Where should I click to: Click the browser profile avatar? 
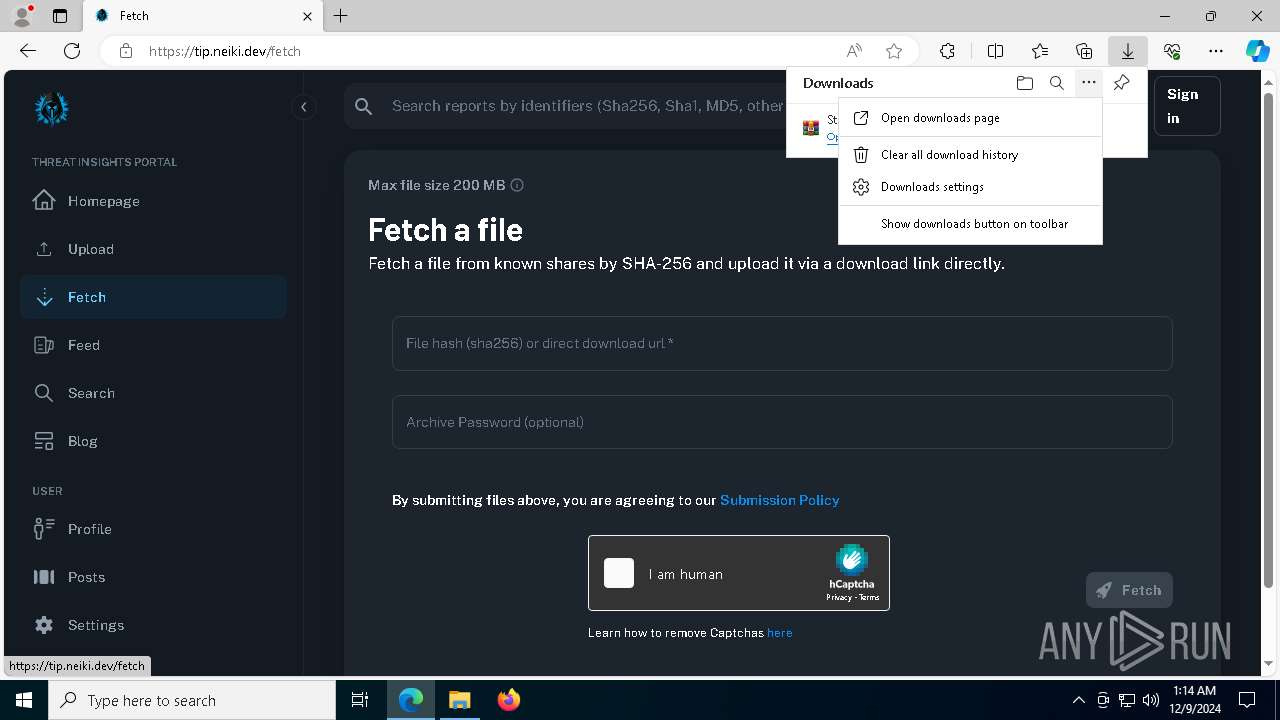pyautogui.click(x=22, y=16)
